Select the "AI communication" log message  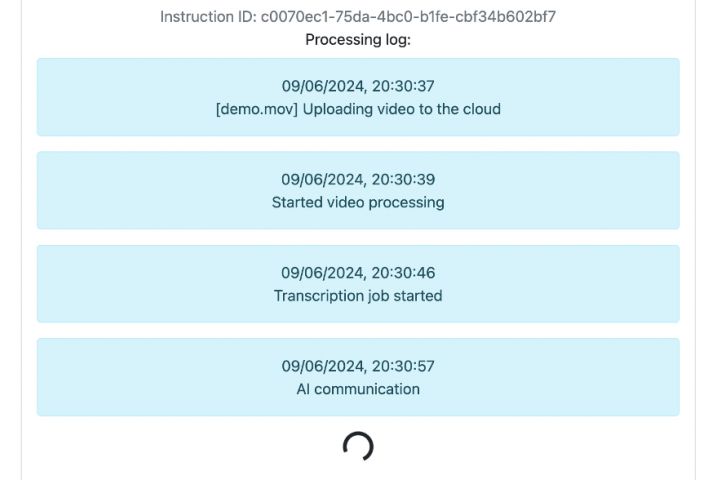(358, 389)
